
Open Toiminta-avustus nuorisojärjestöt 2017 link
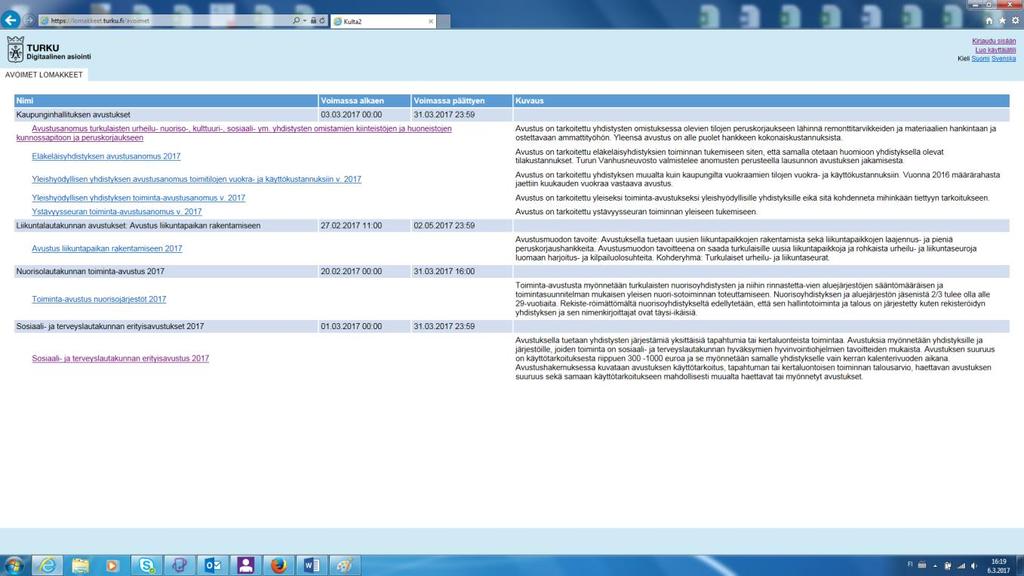click(99, 299)
